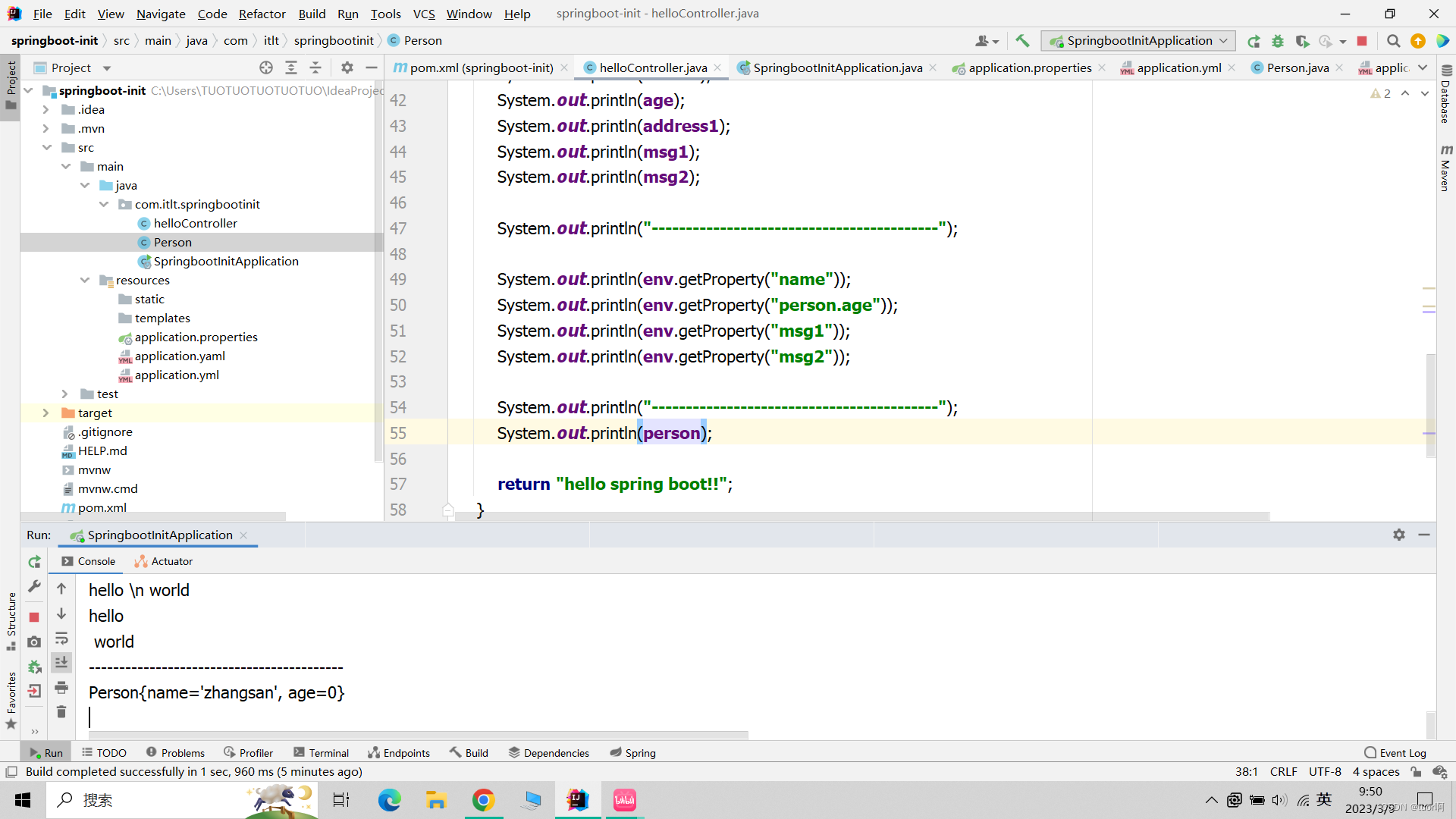Clear console output with the trash icon
1456x819 pixels.
61,711
